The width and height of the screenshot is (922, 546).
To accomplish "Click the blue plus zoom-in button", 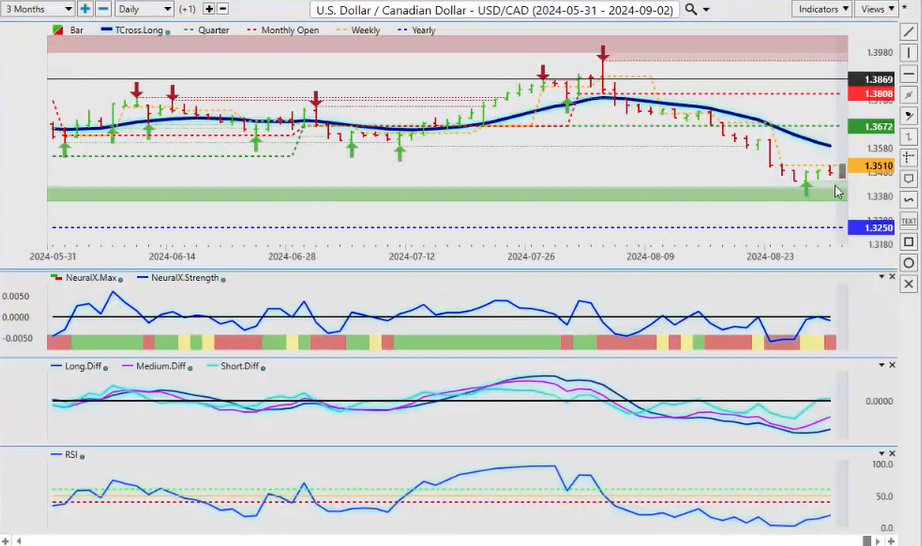I will [85, 9].
